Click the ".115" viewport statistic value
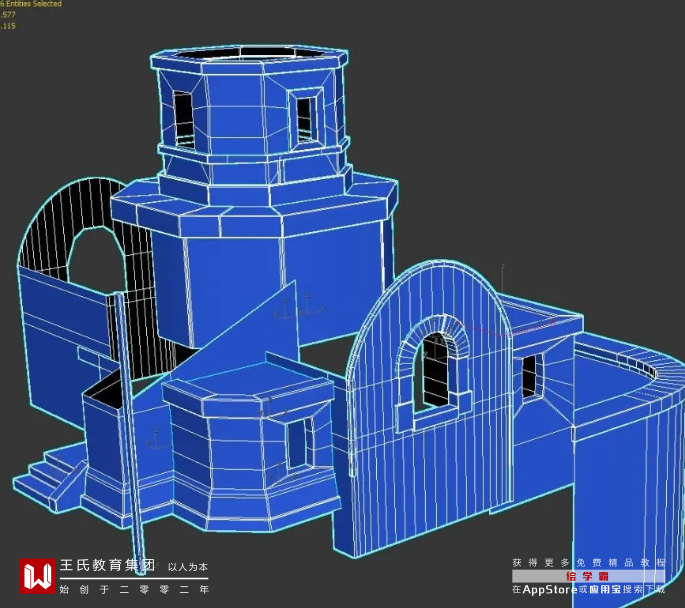Screen dimensions: 685x608 8,26
